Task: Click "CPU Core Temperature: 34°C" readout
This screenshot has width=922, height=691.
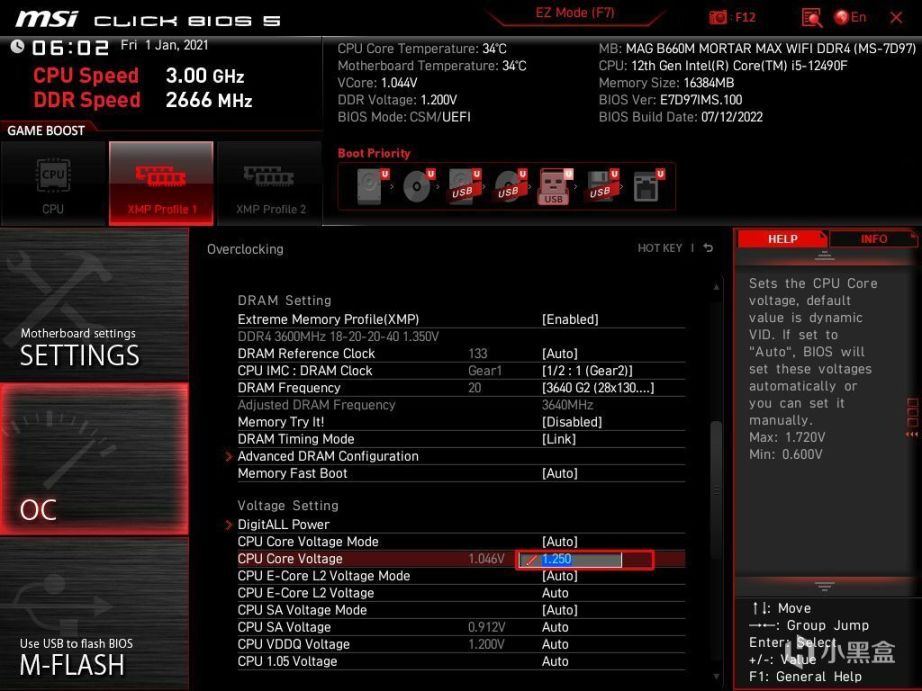Action: [x=422, y=49]
